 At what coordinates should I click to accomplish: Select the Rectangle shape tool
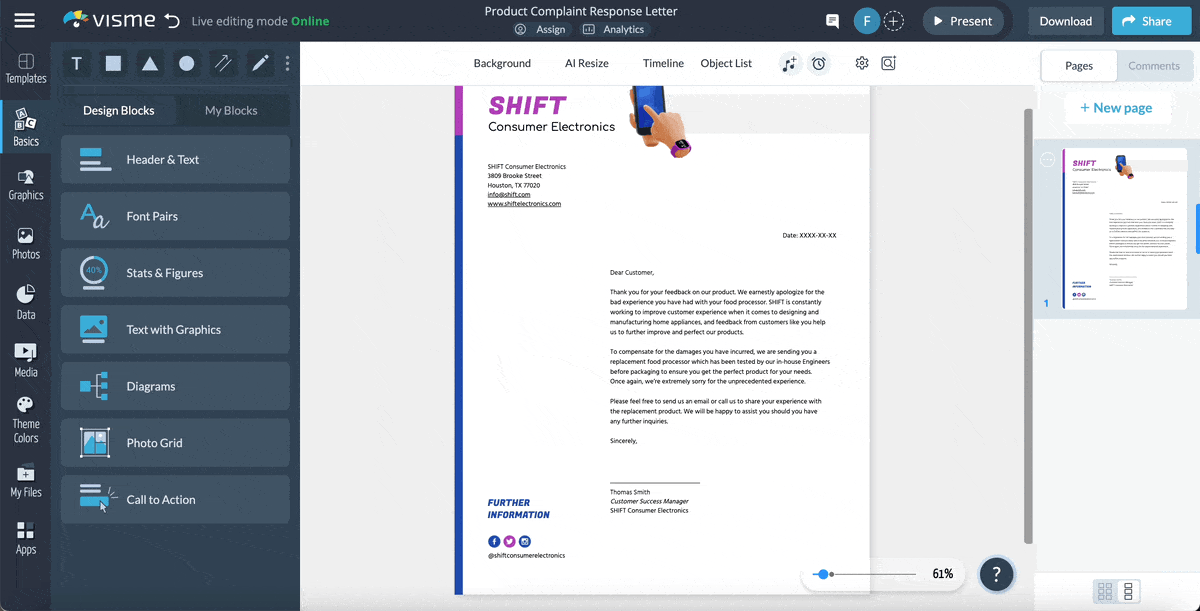(112, 63)
